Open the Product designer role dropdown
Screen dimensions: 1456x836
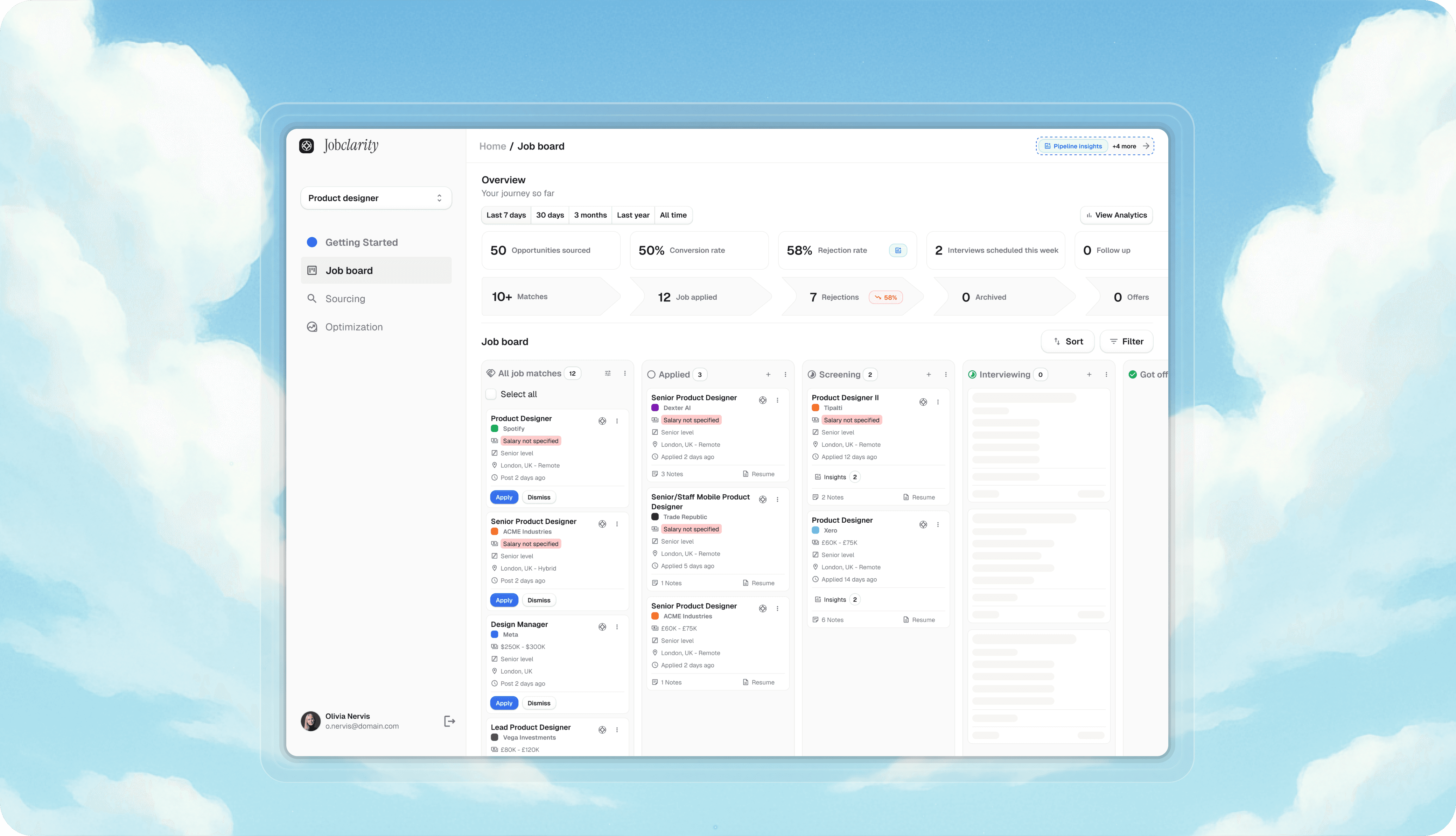point(375,198)
